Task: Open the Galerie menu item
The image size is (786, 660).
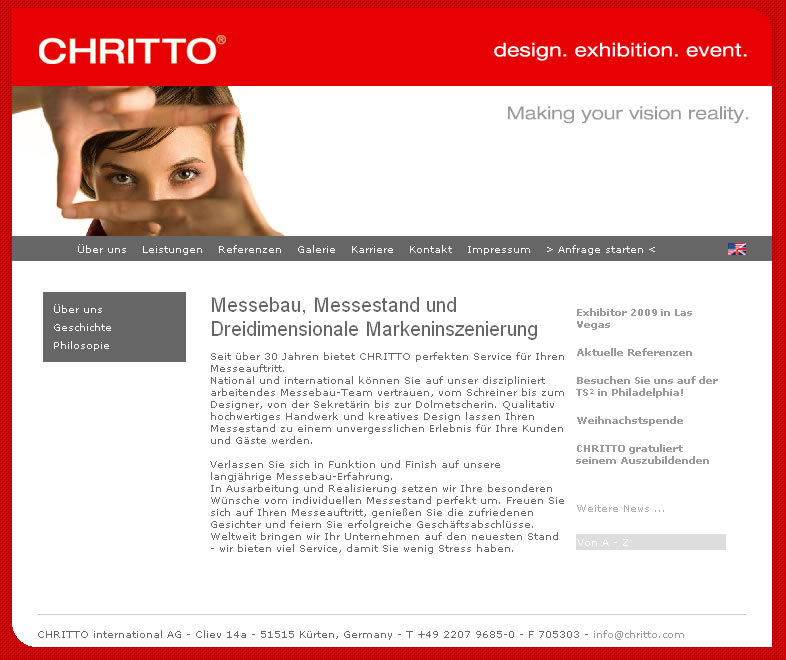Action: tap(316, 249)
